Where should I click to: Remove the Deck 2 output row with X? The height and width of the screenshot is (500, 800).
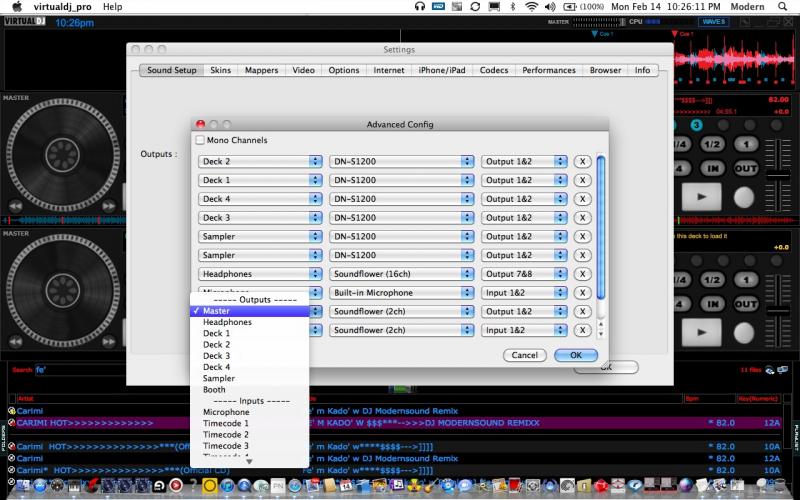coord(582,161)
